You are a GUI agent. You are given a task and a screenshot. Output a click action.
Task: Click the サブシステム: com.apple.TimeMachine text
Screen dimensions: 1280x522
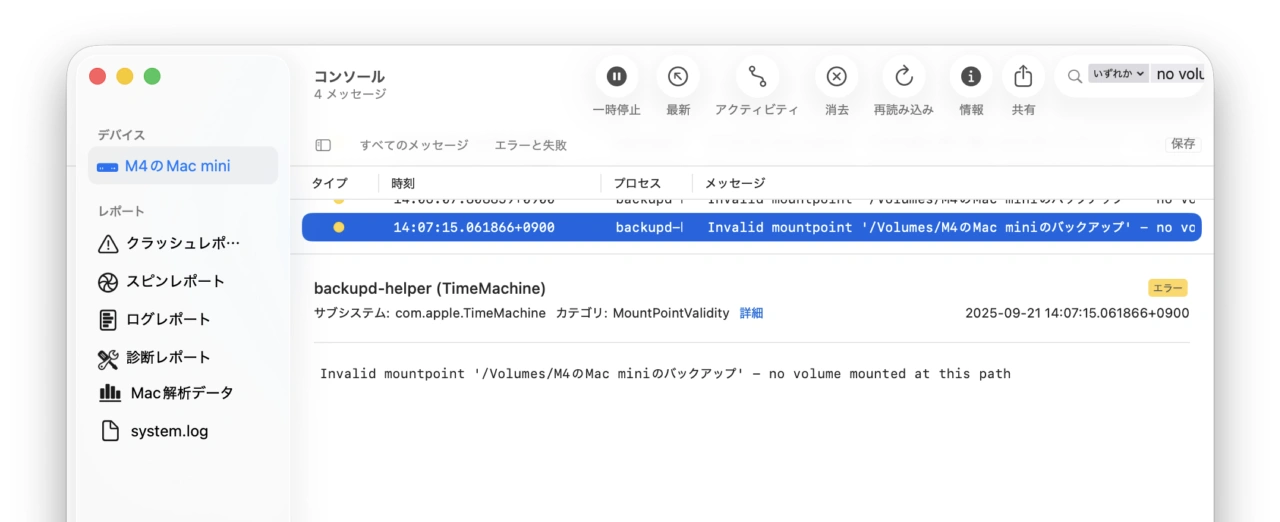click(x=430, y=313)
